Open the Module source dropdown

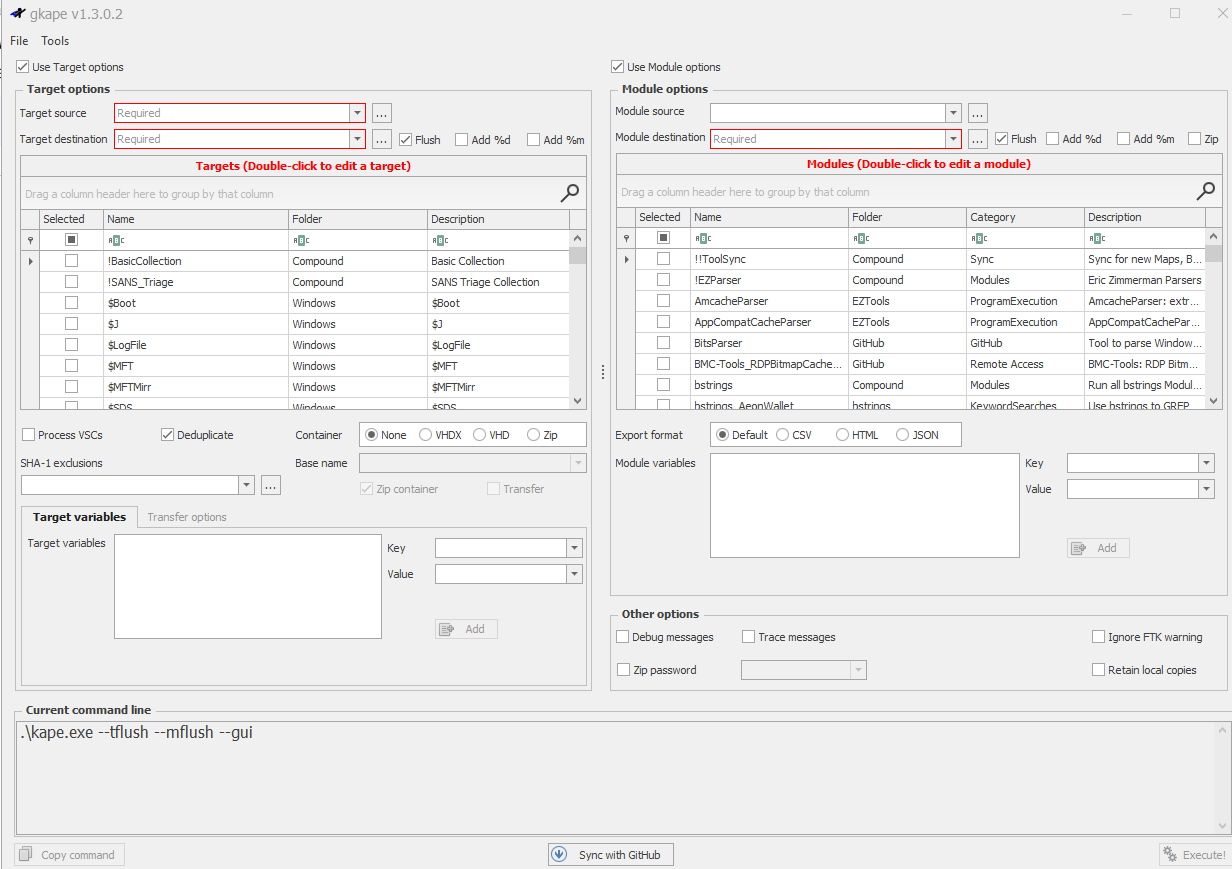(953, 113)
